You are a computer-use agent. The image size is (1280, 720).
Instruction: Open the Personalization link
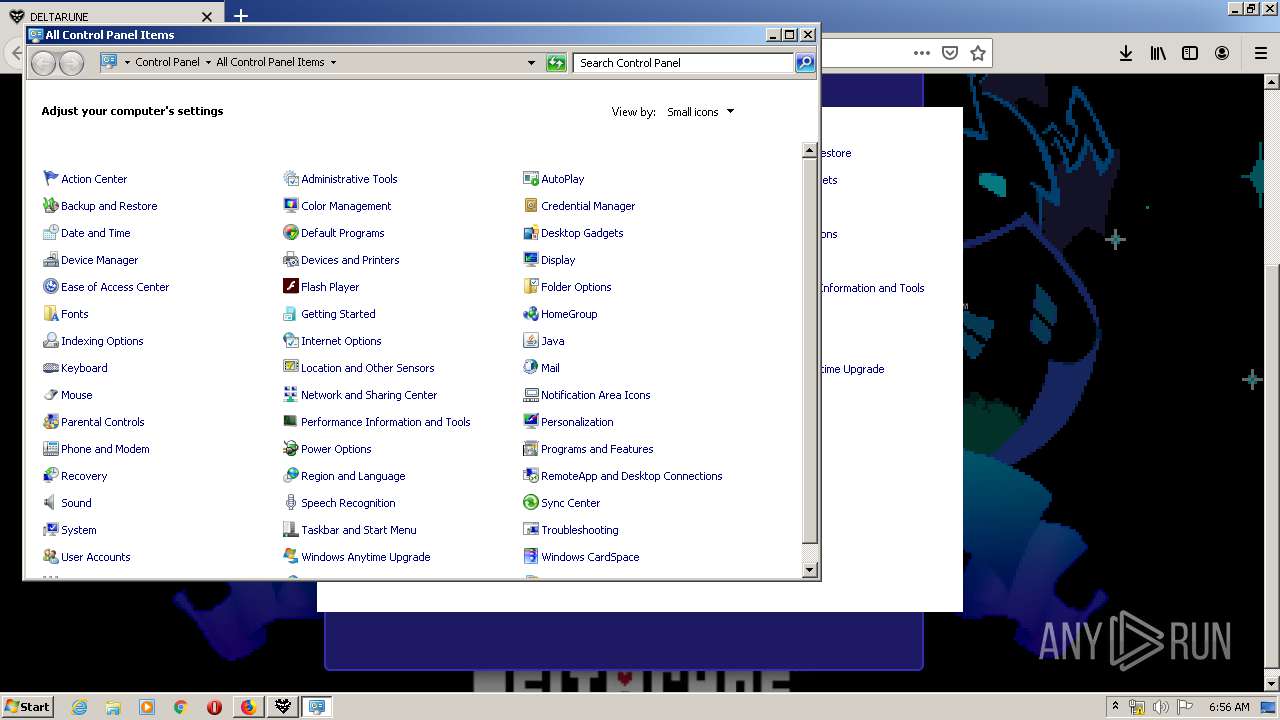tap(577, 422)
